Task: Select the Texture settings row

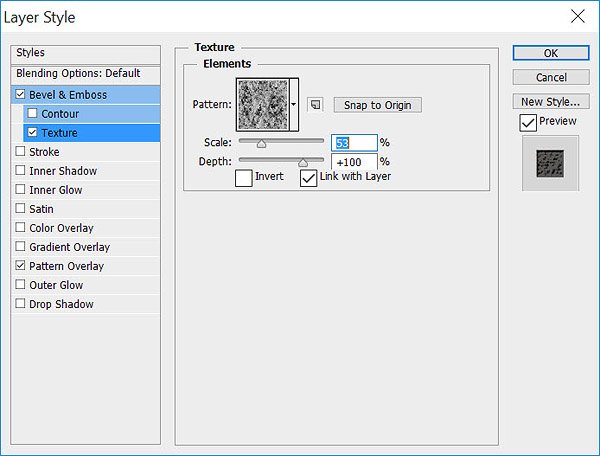Action: pyautogui.click(x=92, y=133)
